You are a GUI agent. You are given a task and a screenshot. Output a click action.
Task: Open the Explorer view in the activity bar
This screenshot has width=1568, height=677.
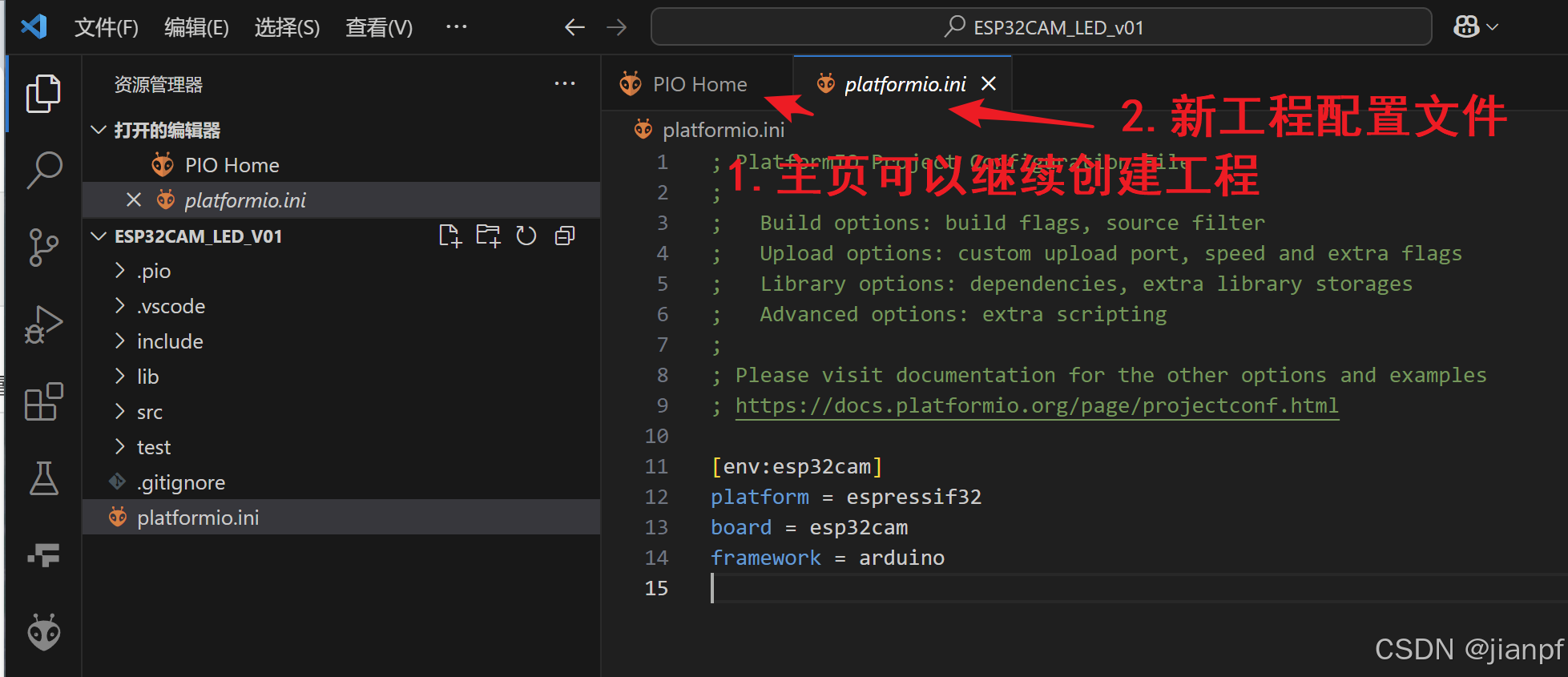(43, 94)
